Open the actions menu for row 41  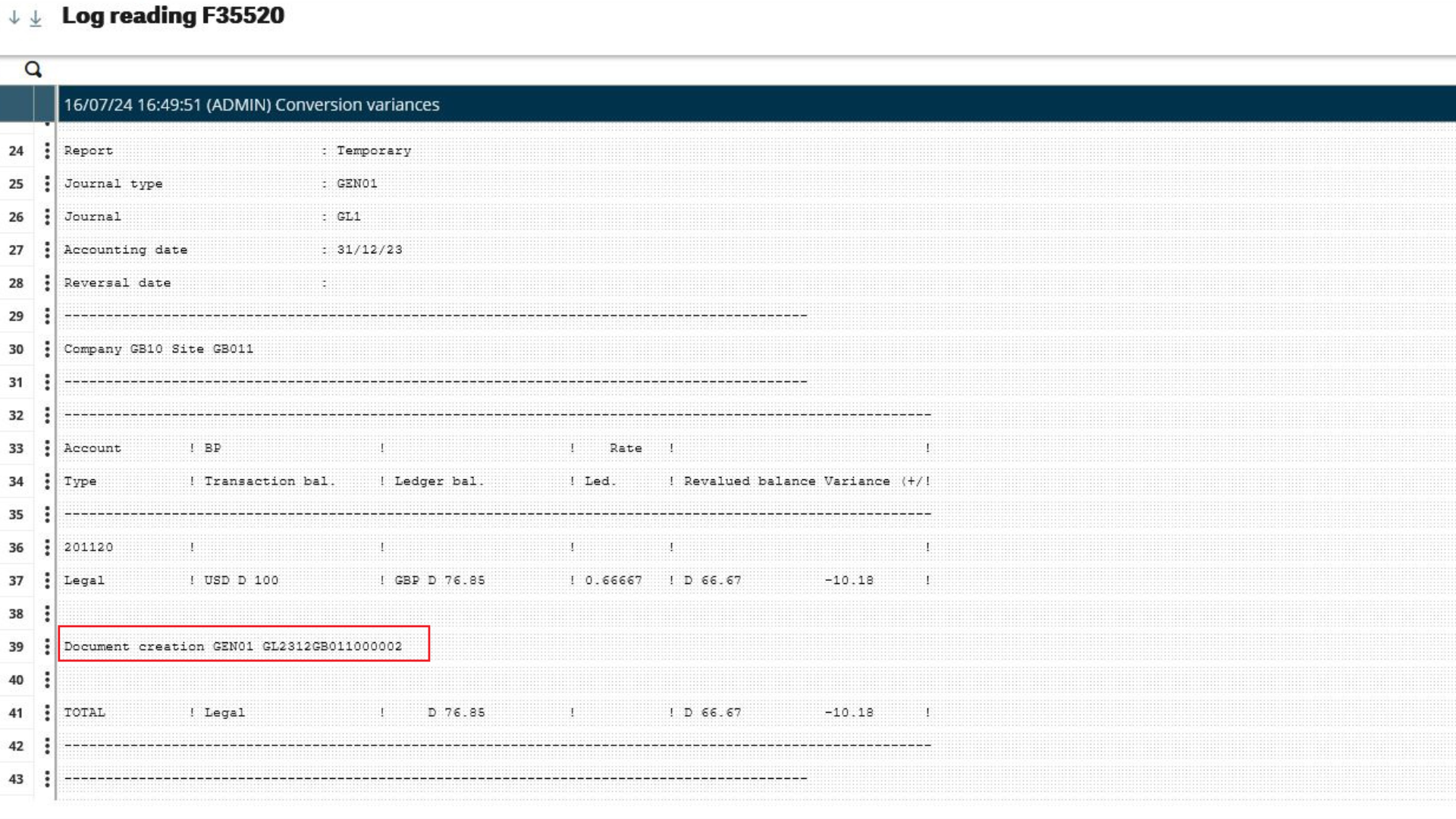47,713
